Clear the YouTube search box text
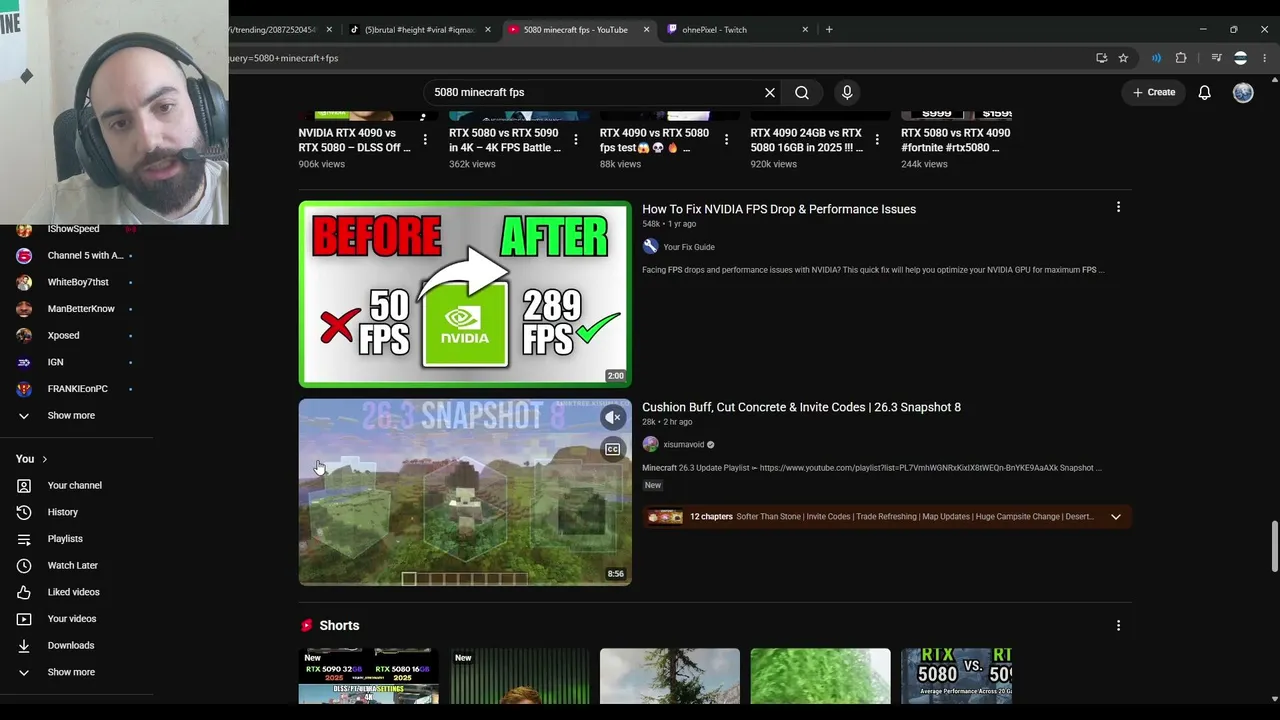This screenshot has height=720, width=1280. coord(770,92)
